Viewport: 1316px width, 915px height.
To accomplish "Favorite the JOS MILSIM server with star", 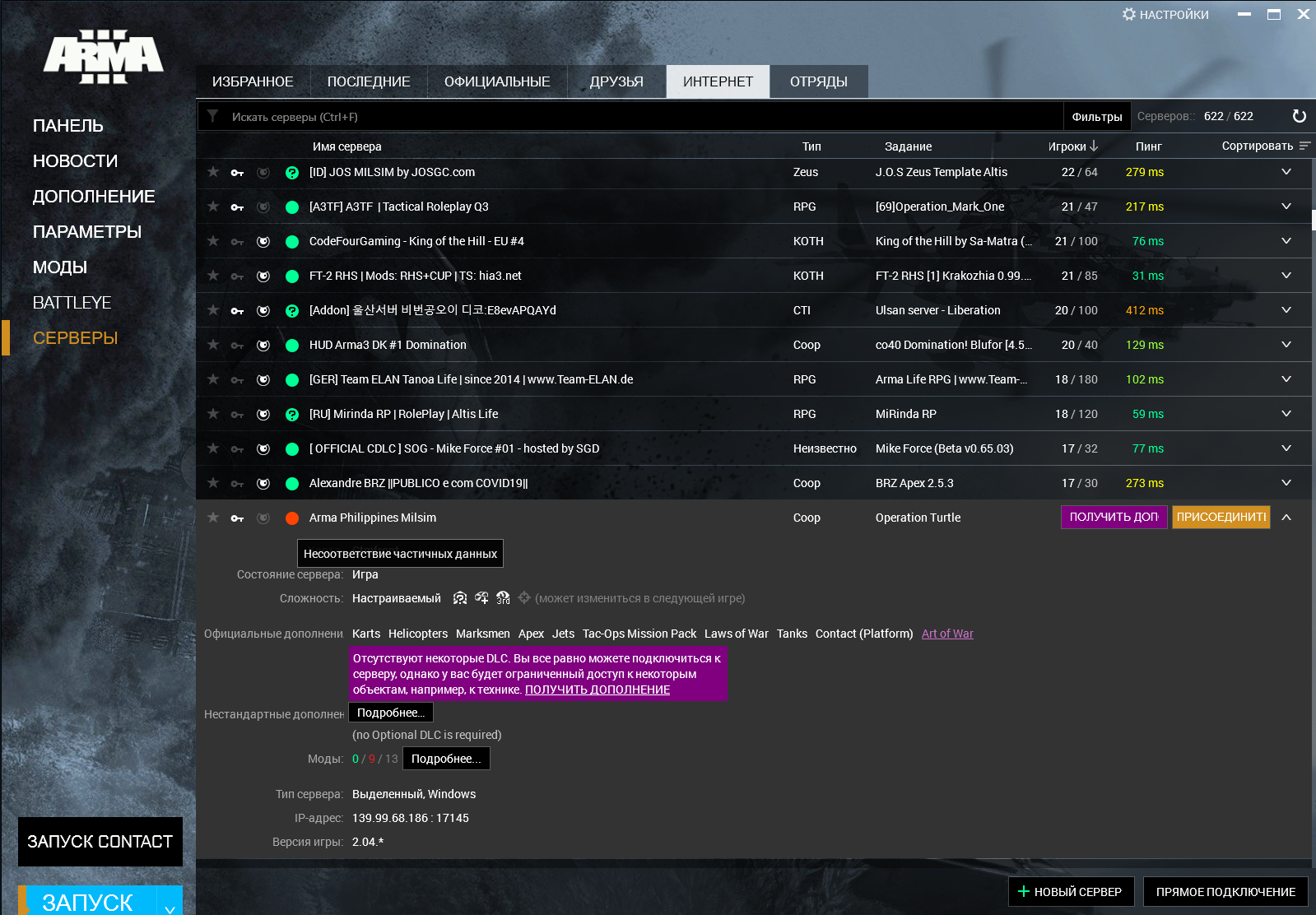I will pos(213,172).
